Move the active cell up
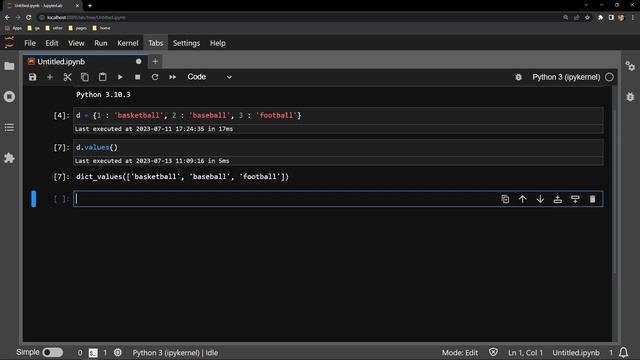Viewport: 640px width, 360px height. click(x=522, y=199)
